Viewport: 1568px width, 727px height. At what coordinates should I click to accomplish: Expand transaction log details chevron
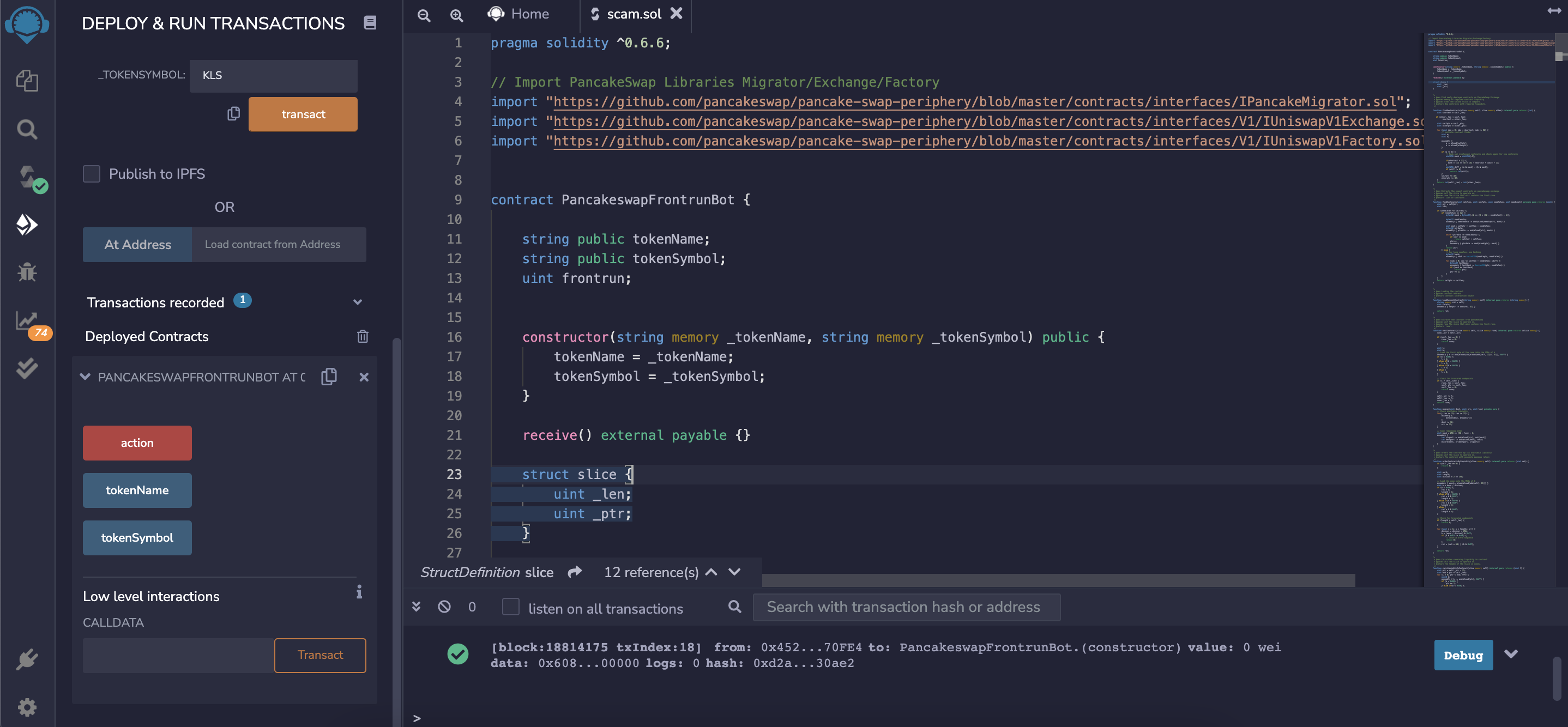click(1510, 655)
